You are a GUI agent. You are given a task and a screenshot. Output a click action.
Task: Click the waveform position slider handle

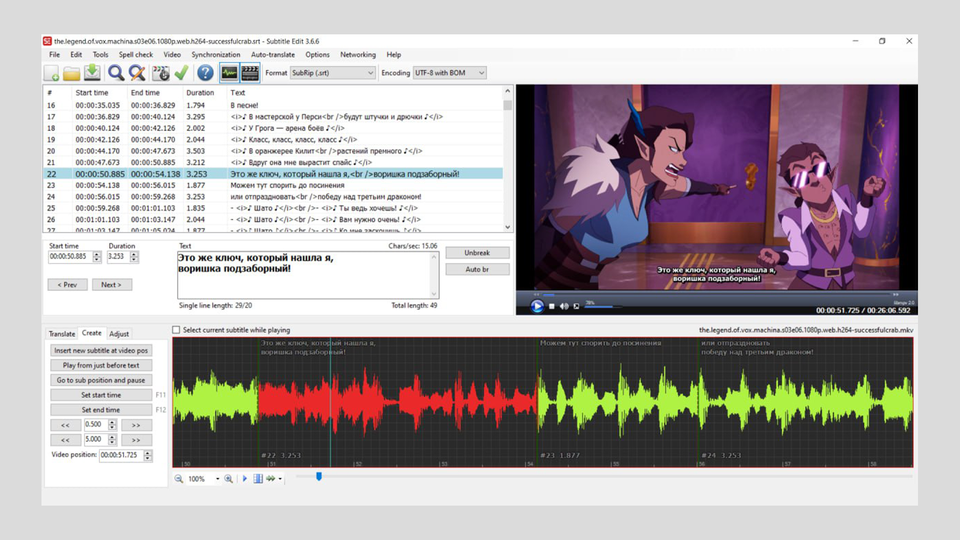pyautogui.click(x=319, y=476)
